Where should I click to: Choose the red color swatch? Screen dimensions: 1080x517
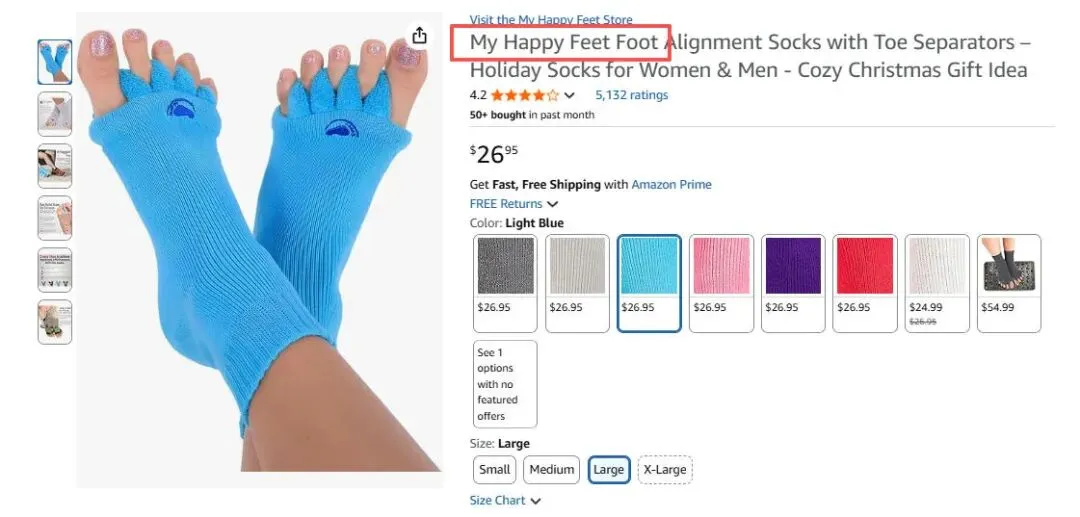click(864, 283)
